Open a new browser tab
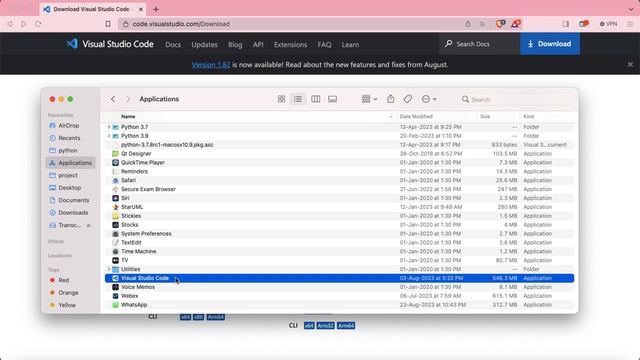This screenshot has width=640, height=360. 156,9
